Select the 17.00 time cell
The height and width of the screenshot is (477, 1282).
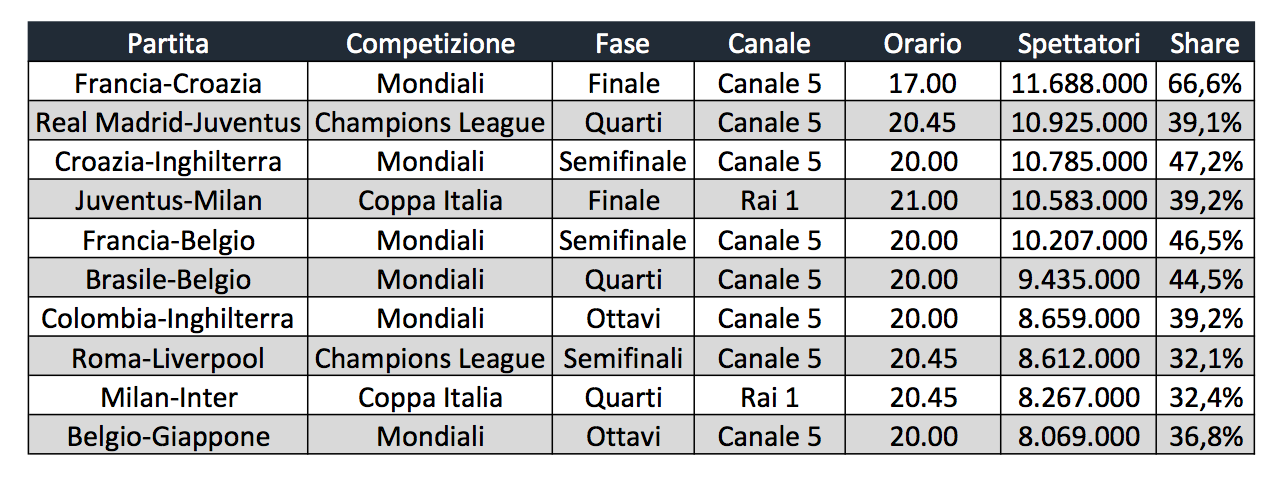(x=922, y=83)
